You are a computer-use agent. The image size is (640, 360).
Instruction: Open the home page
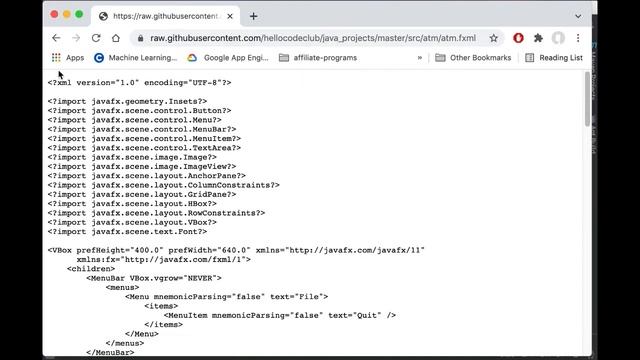tap(116, 38)
